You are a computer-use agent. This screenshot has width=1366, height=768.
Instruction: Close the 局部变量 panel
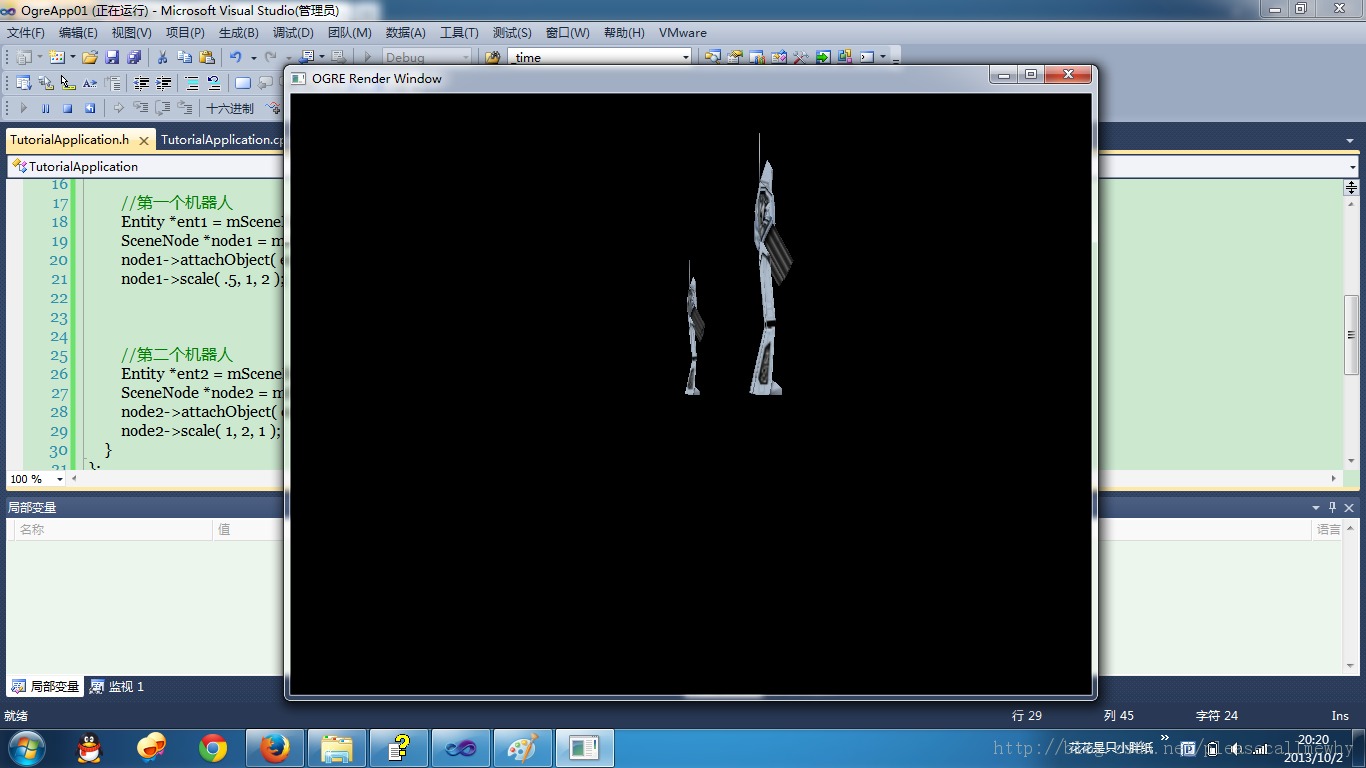tap(1349, 507)
